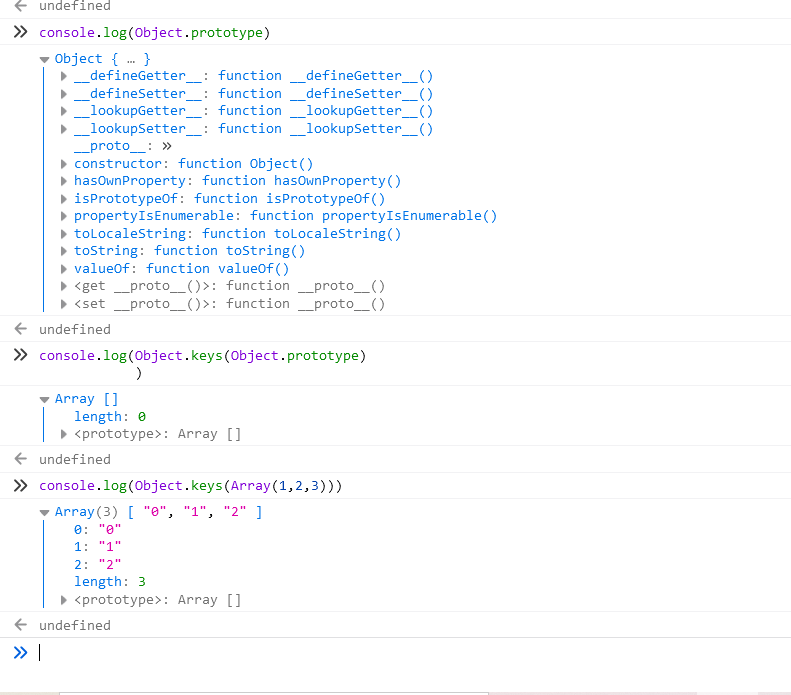Click 'function propertyIsEnumerable()' value
This screenshot has height=695, width=791.
click(x=373, y=216)
